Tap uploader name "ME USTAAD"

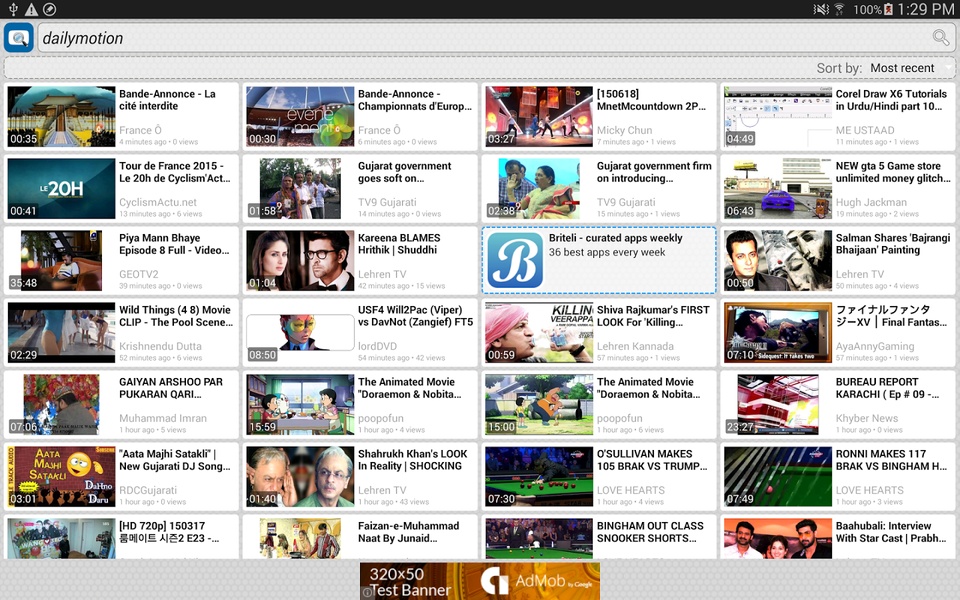pos(864,130)
